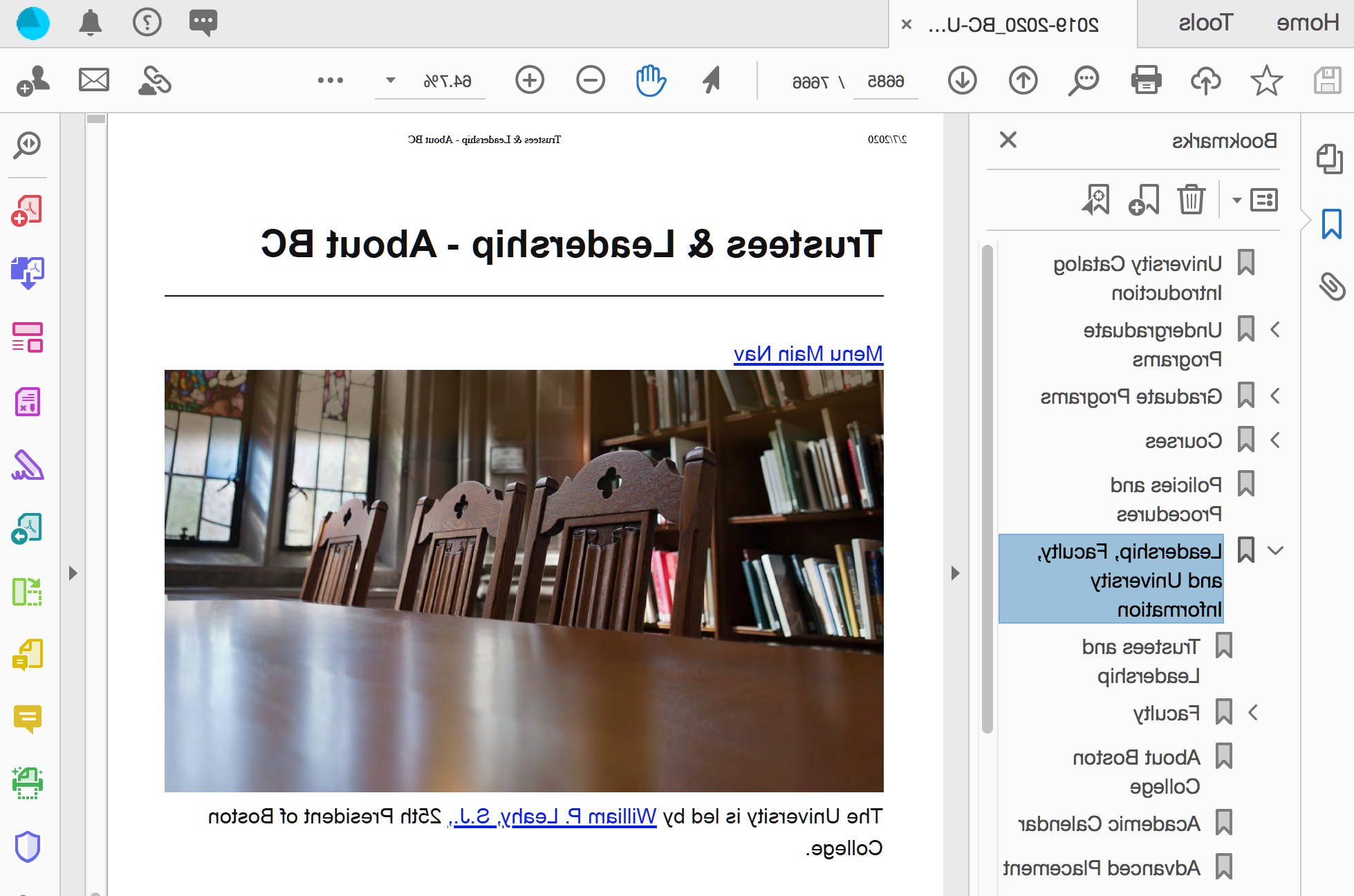
Task: Open the Help question mark icon
Action: click(147, 22)
